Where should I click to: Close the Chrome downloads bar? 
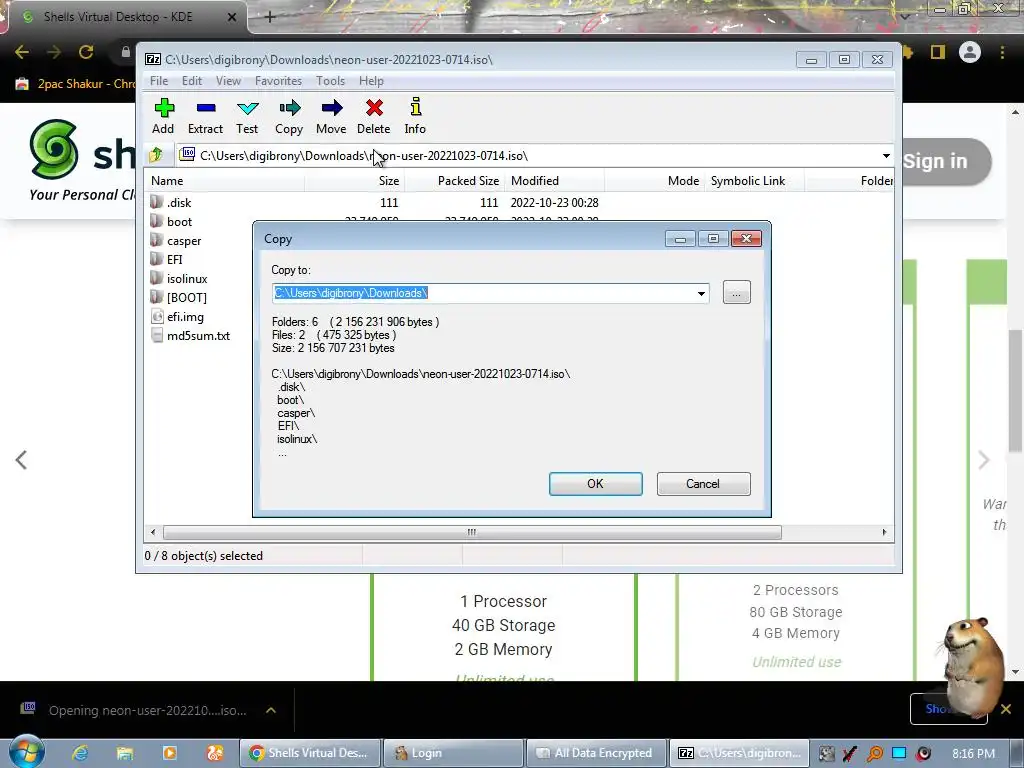1006,709
